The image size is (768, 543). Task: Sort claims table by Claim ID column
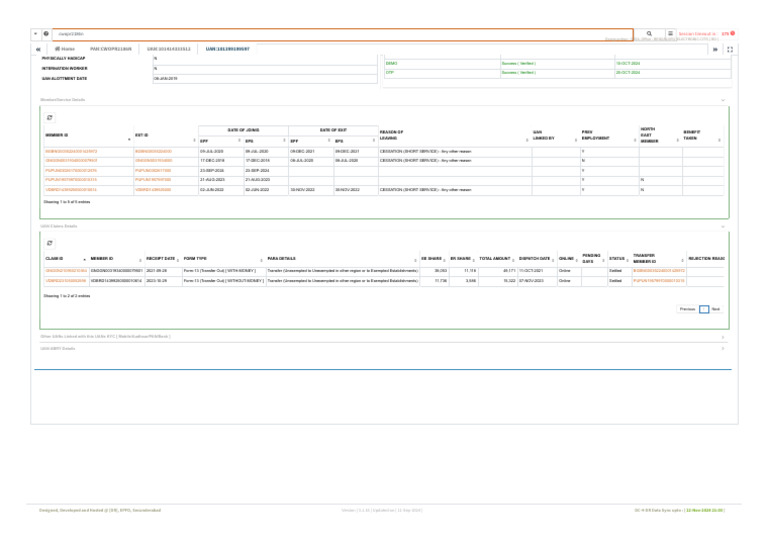[66, 259]
